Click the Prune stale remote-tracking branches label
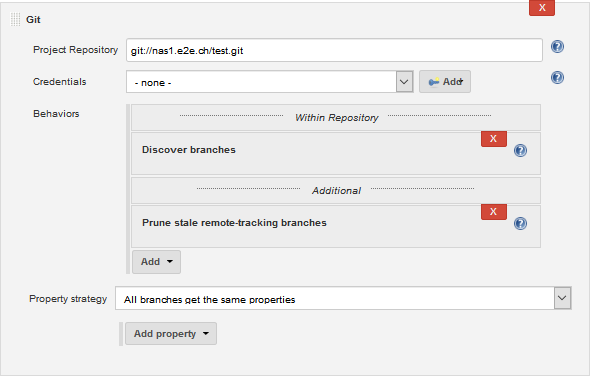Viewport: 590px width, 376px height. click(234, 223)
